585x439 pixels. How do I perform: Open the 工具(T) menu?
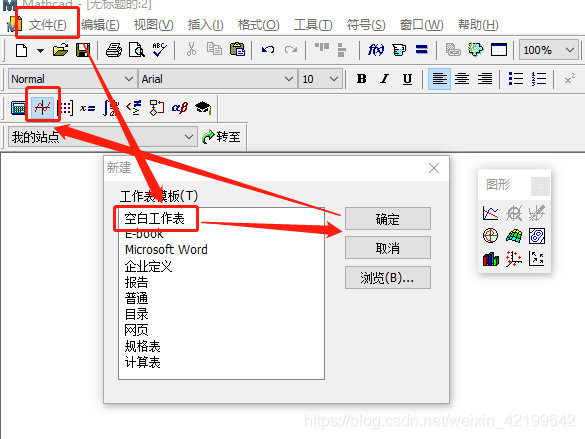[313, 25]
